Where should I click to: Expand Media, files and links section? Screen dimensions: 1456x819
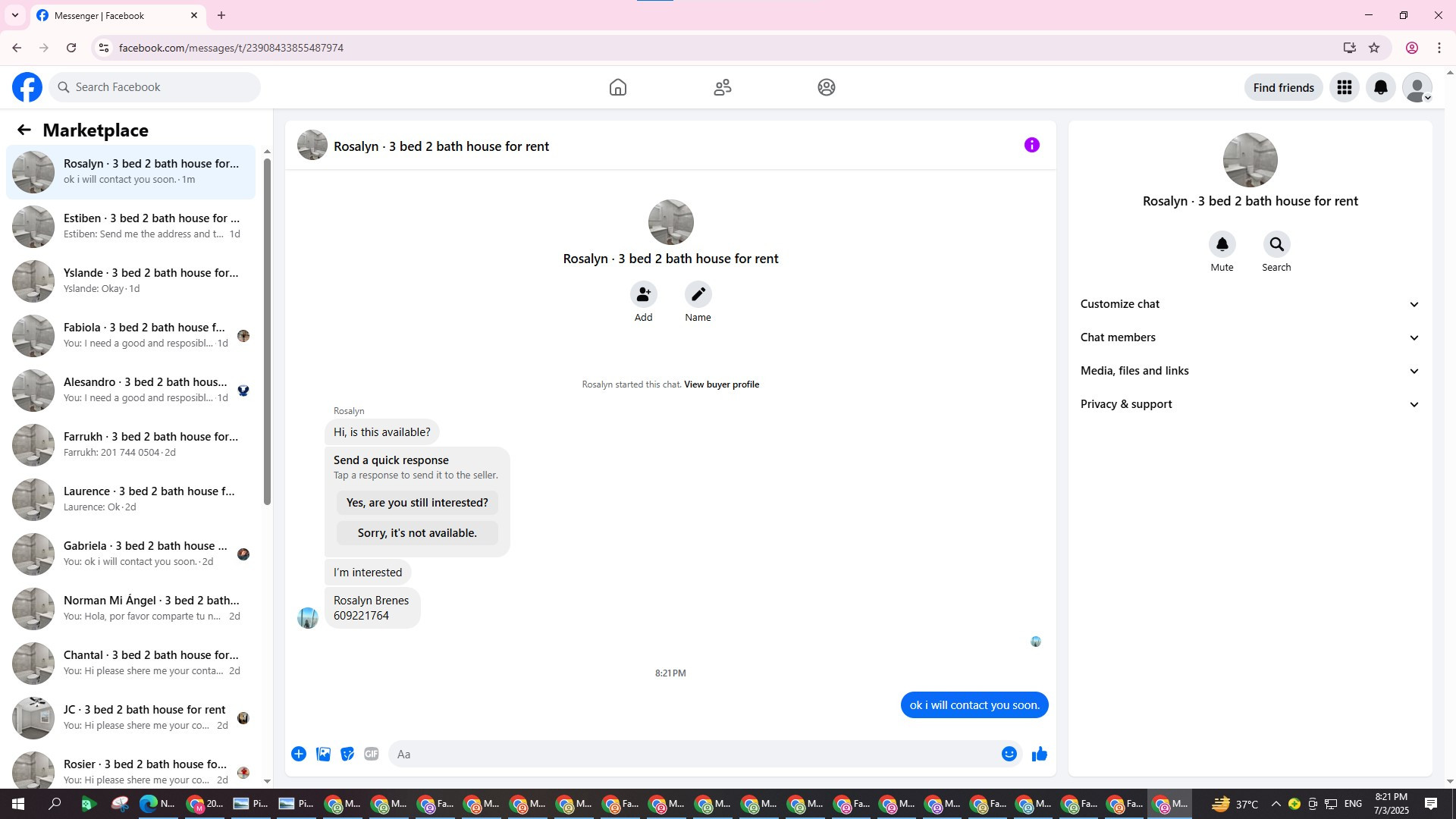pos(1250,371)
